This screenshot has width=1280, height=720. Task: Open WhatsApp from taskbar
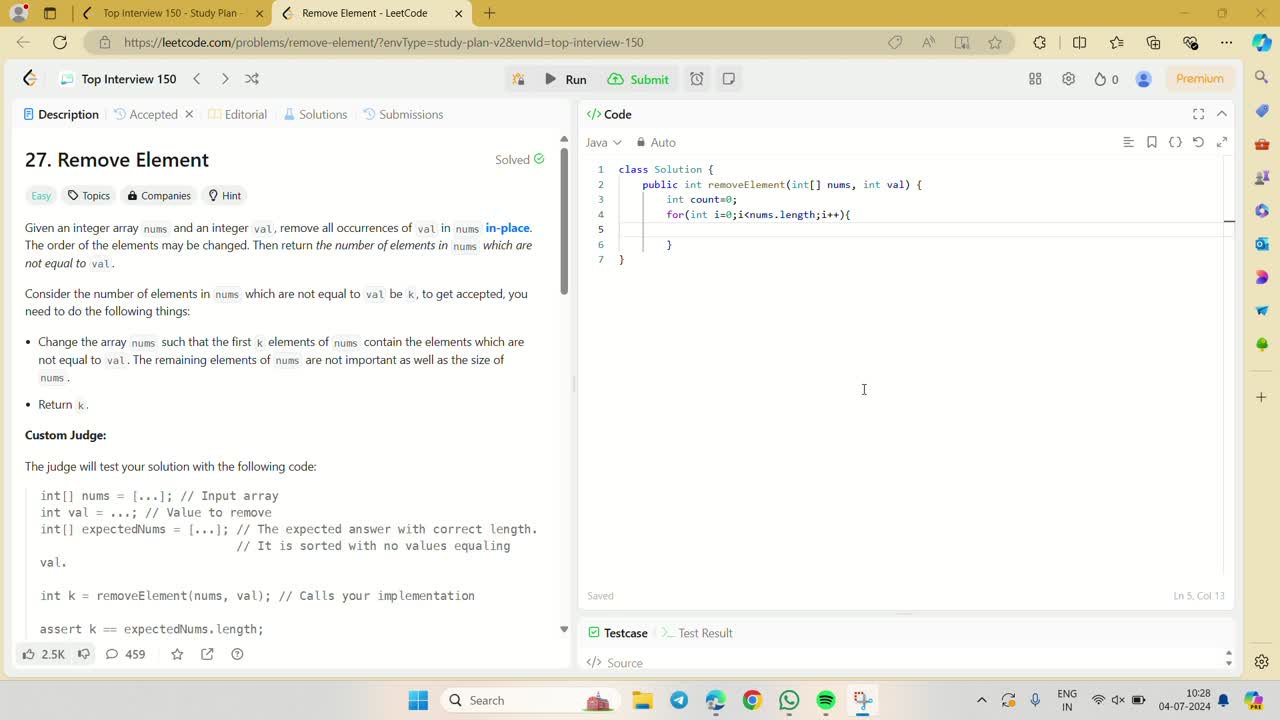(x=789, y=700)
